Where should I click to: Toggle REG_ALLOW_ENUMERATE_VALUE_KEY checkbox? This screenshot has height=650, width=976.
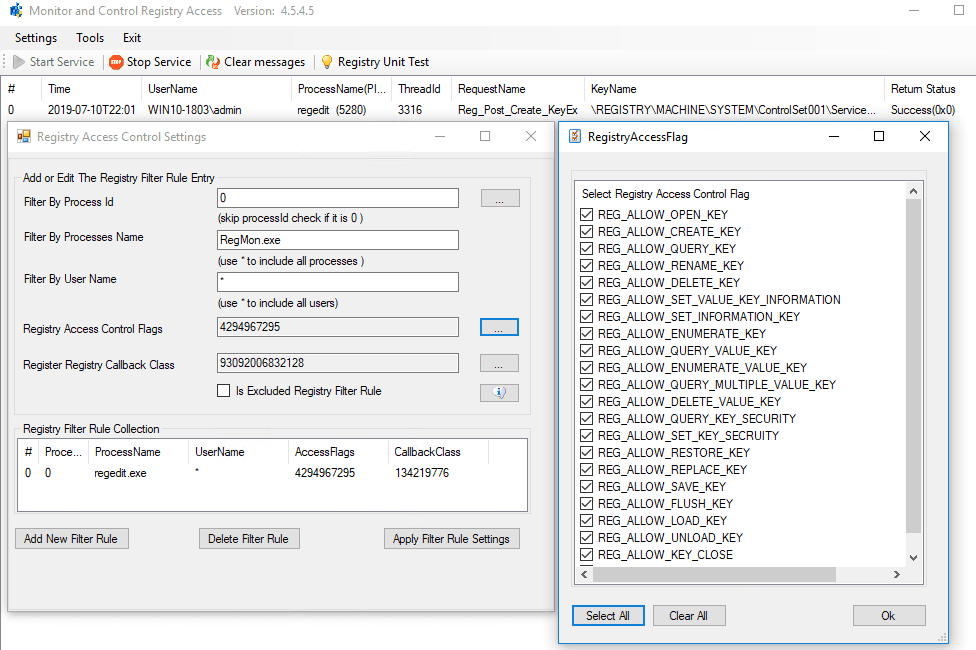point(586,367)
